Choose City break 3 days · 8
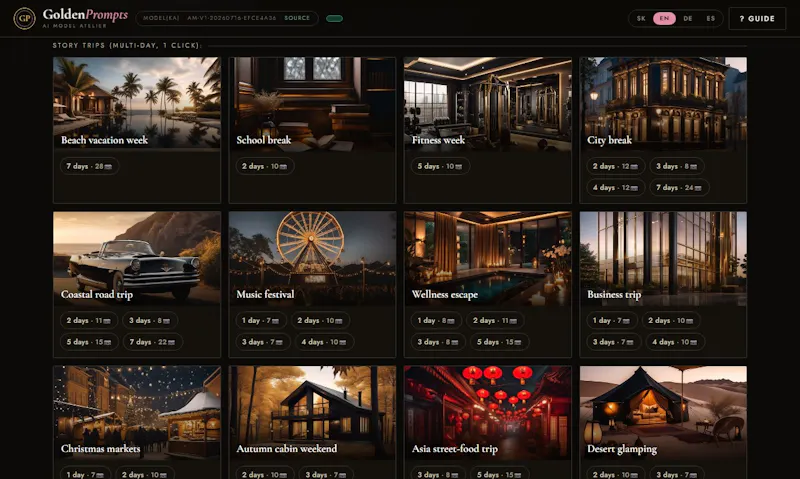 pos(677,166)
